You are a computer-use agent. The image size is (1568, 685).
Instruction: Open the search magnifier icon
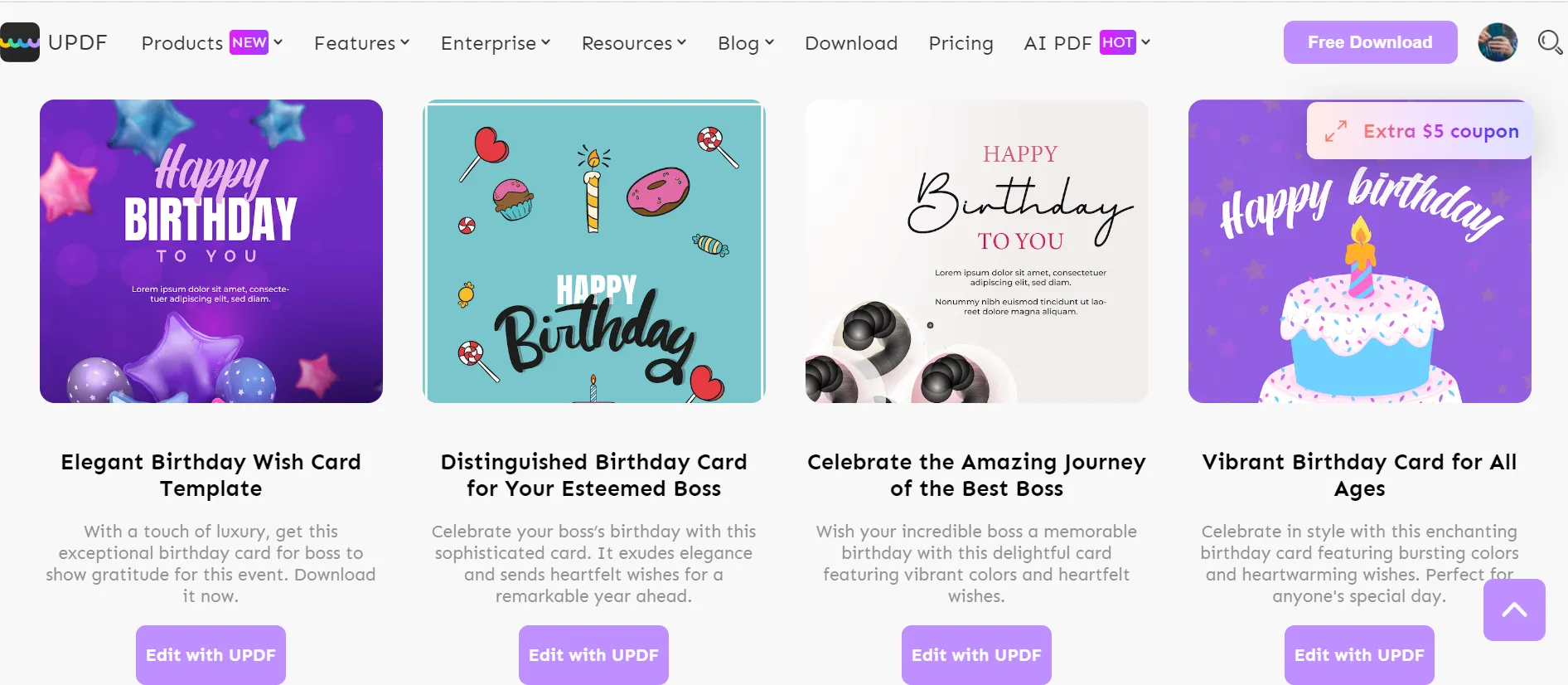(1549, 42)
